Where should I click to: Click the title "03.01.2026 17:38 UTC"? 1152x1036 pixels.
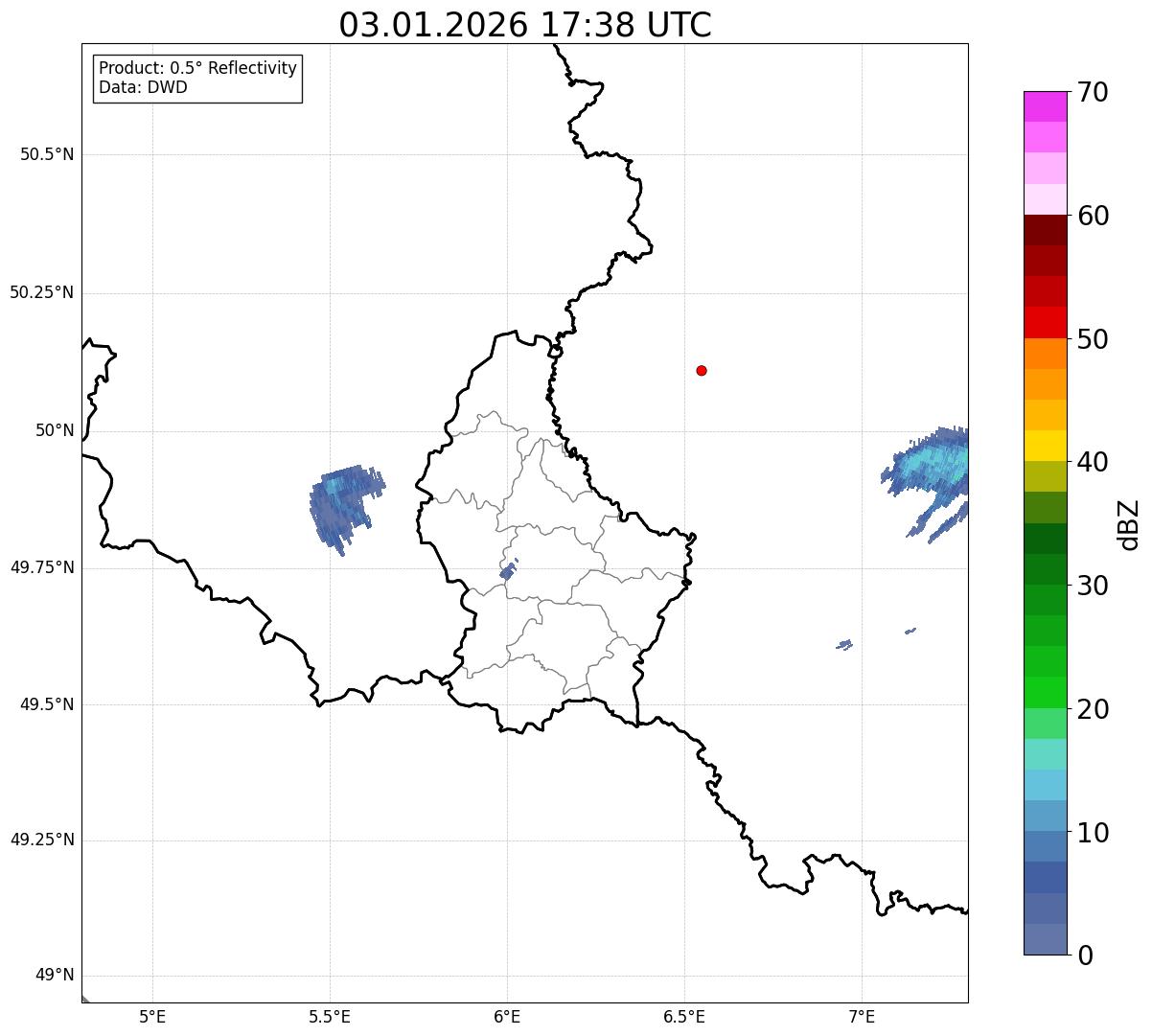point(525,25)
